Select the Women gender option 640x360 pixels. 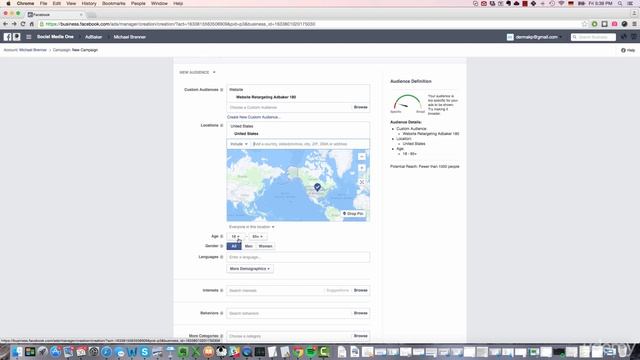265,246
